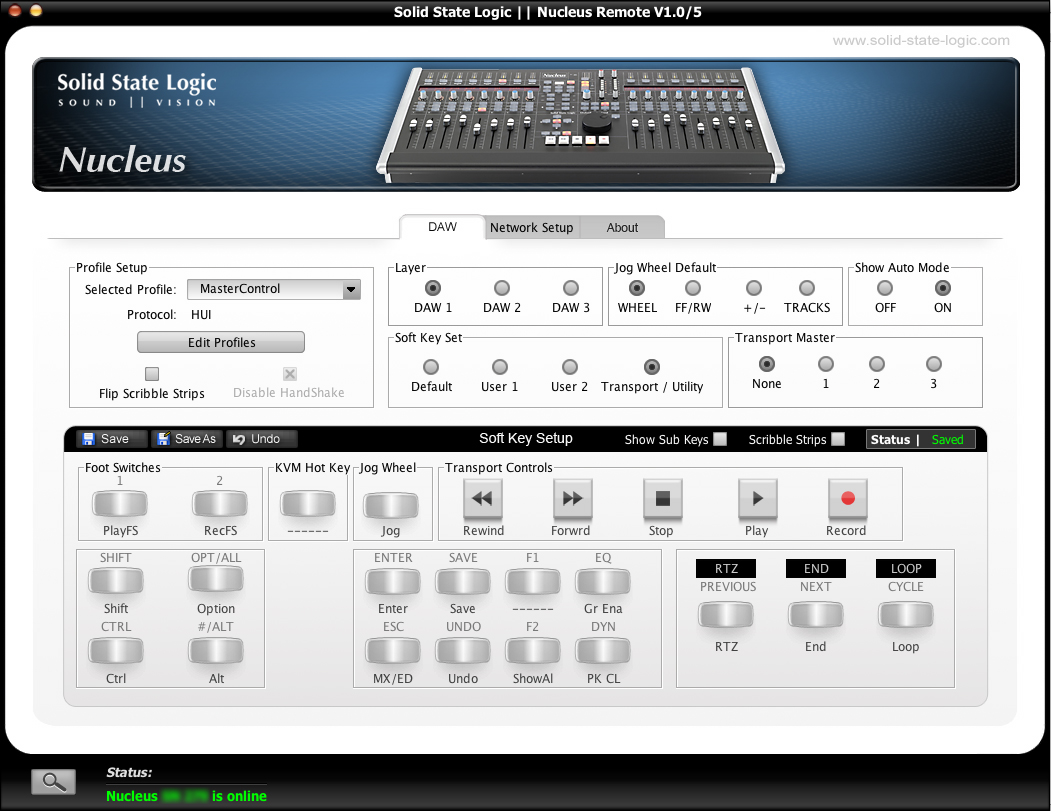This screenshot has height=811, width=1051.
Task: Enable the Scribble Strips checkbox in toolbar
Action: (838, 439)
